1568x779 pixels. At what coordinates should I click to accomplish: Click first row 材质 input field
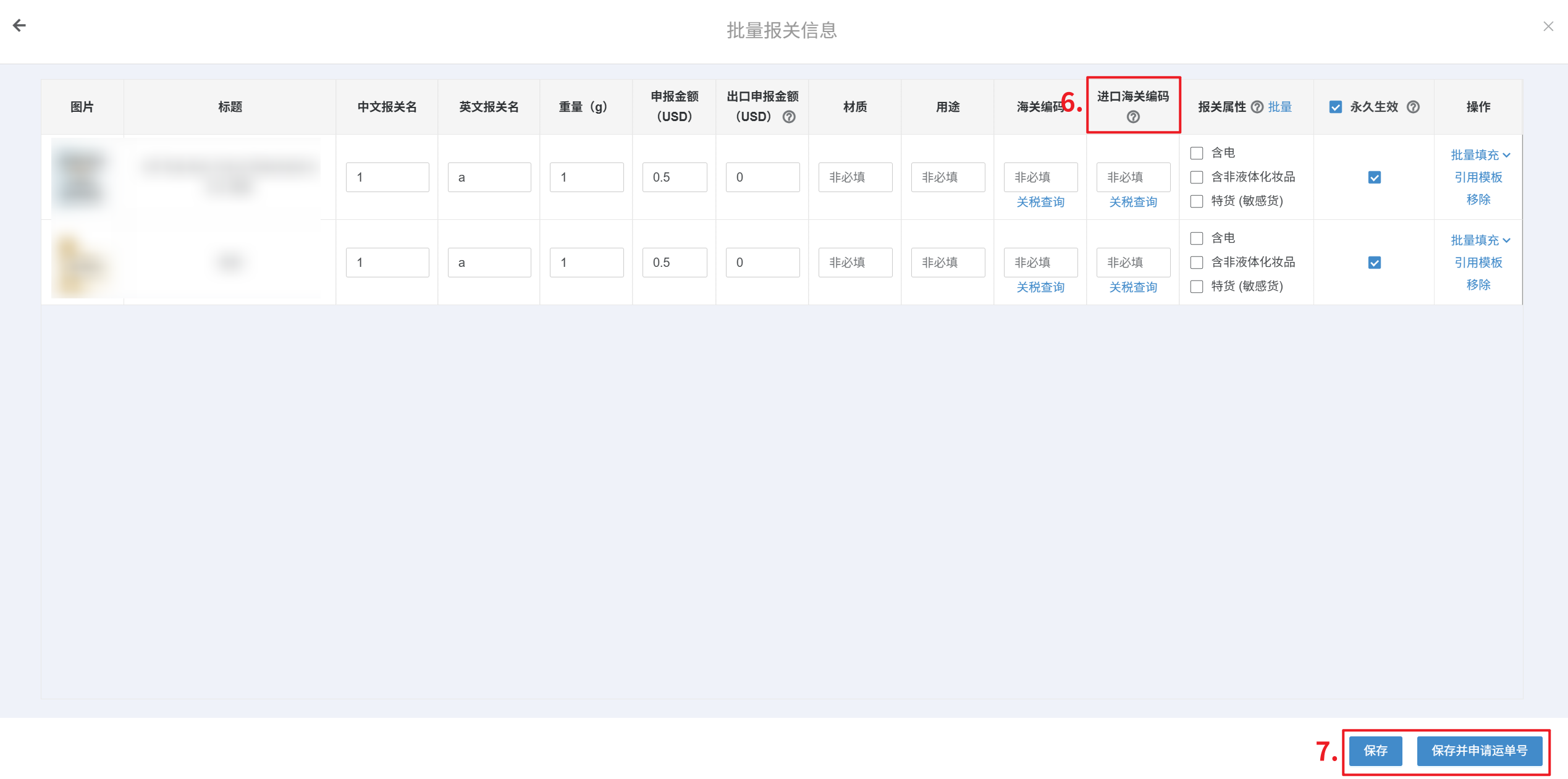855,177
